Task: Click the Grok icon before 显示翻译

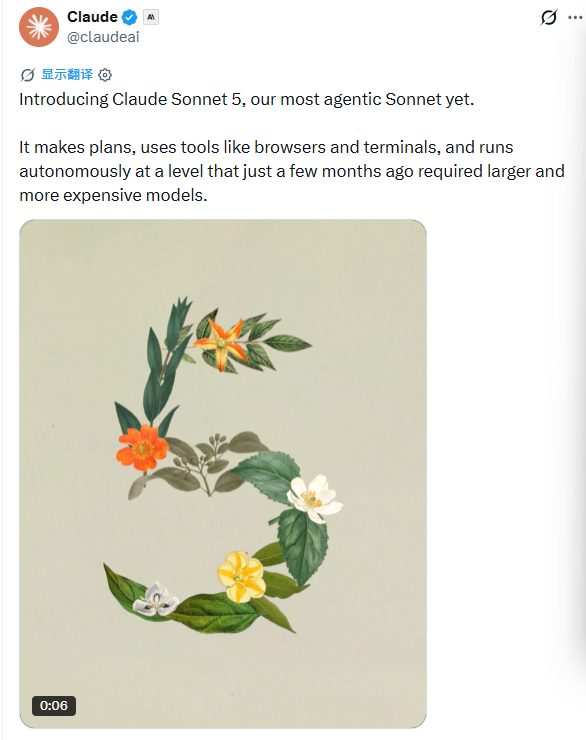Action: tap(27, 75)
